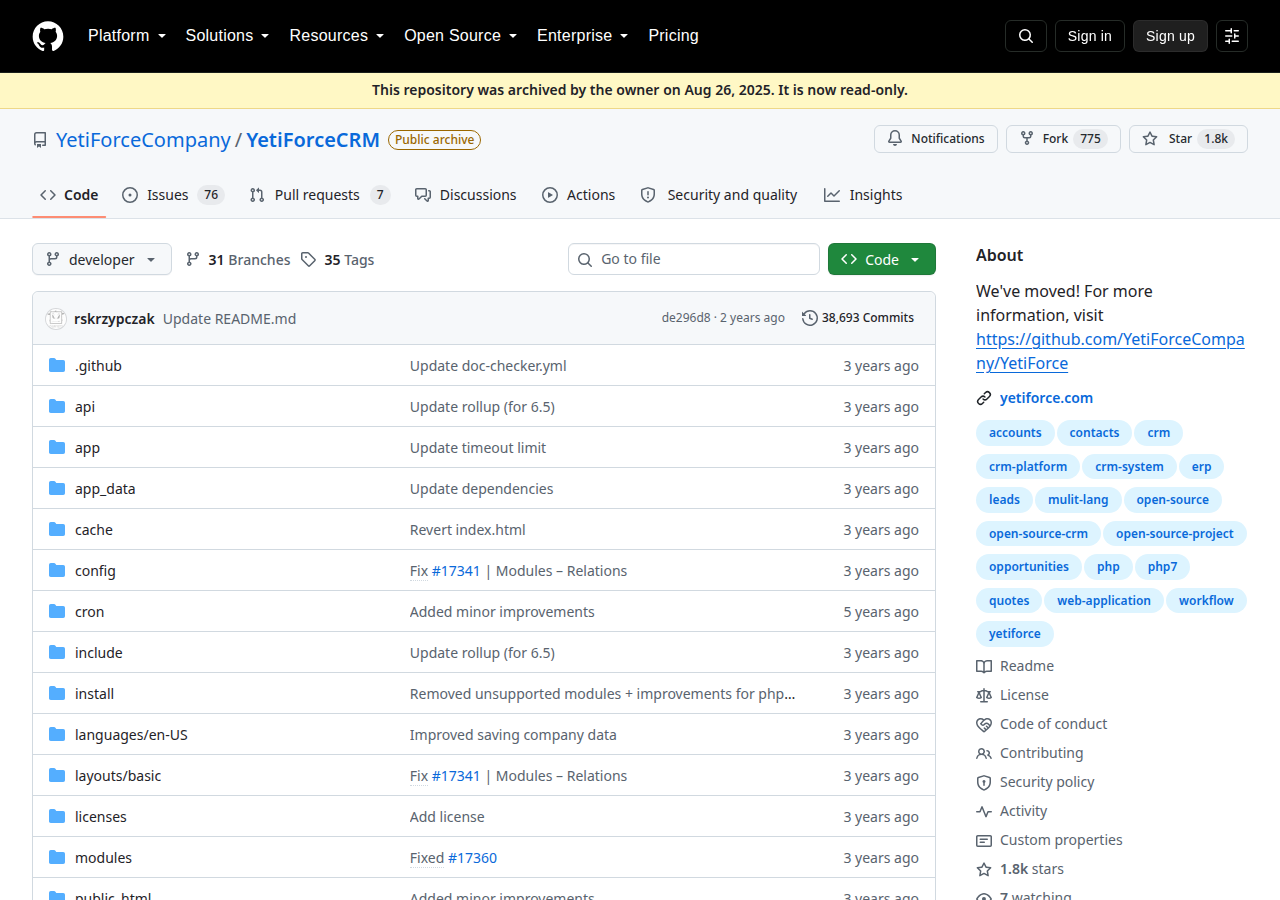
Task: Open the appearance settings icon button
Action: (x=1232, y=36)
